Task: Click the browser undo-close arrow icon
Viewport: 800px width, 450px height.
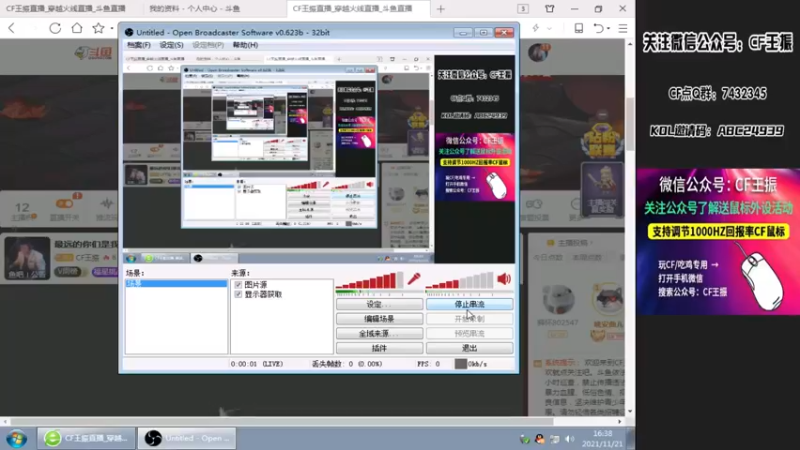Action: click(x=598, y=29)
